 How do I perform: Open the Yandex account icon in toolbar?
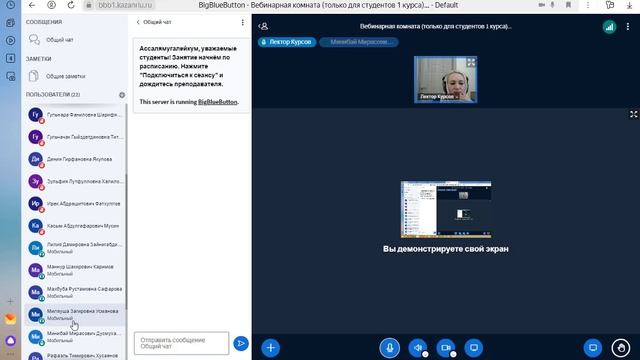(x=51, y=5)
